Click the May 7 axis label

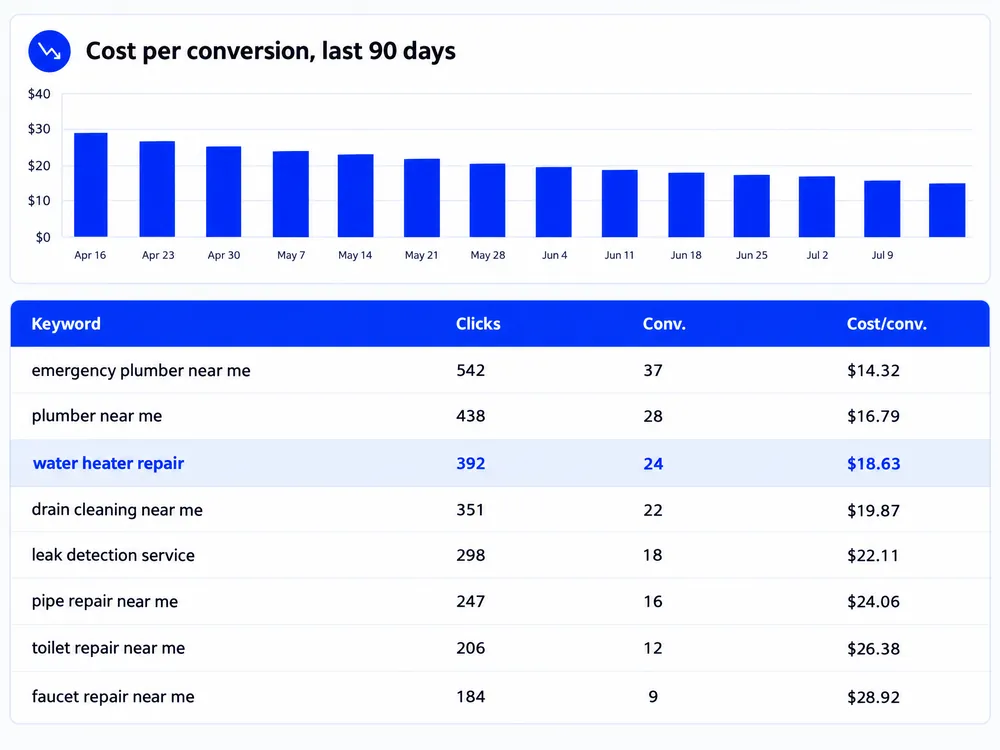click(x=291, y=255)
